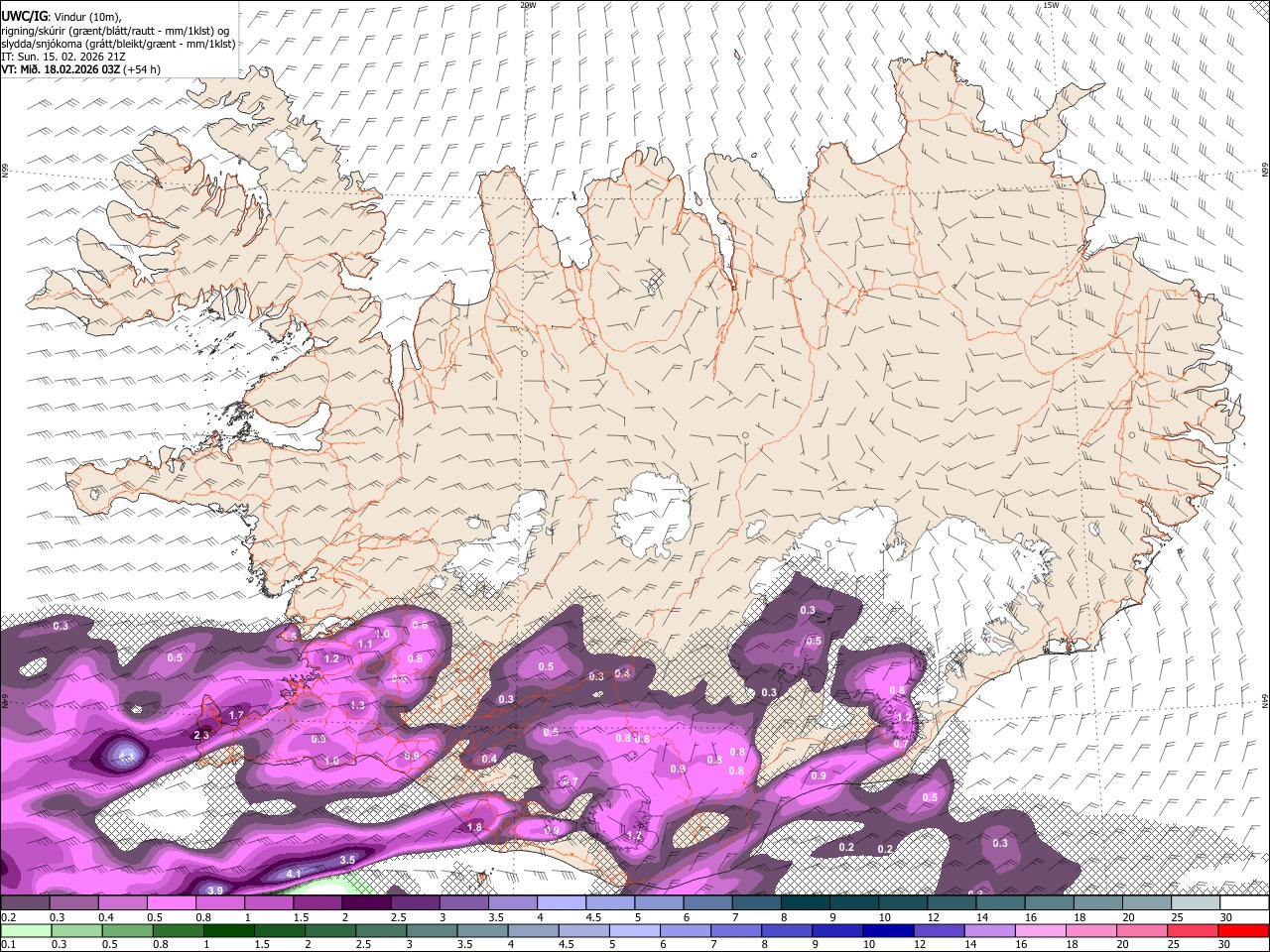Pick the pink swatch between 16 and 18 on the lower scale

pos(1042,931)
